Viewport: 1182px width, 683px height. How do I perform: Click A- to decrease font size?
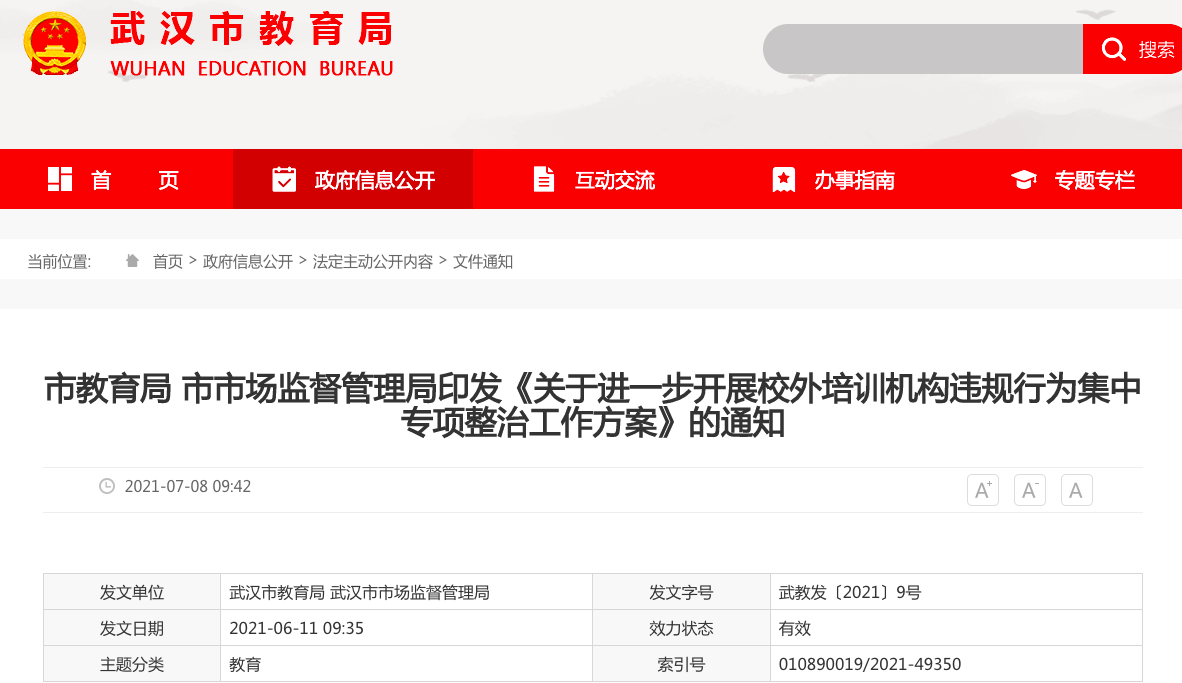(x=1029, y=489)
